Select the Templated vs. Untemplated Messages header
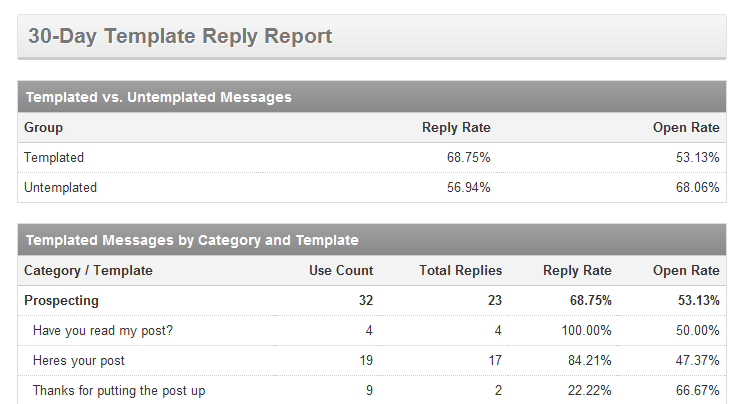The height and width of the screenshot is (404, 736). pos(158,97)
